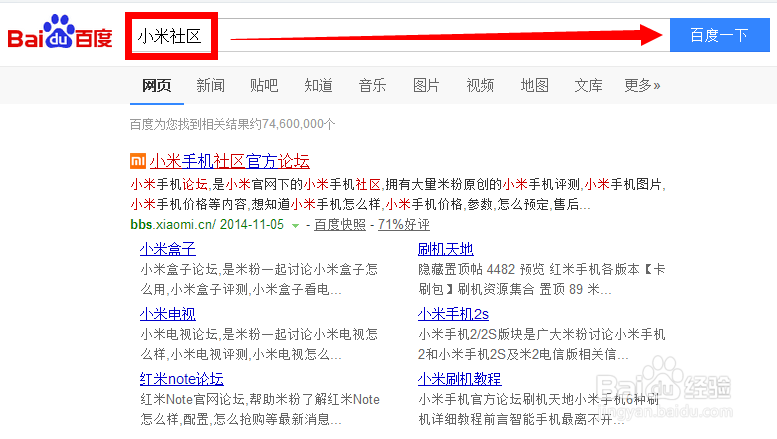
Task: Click the Baidu logo
Action: (x=60, y=32)
